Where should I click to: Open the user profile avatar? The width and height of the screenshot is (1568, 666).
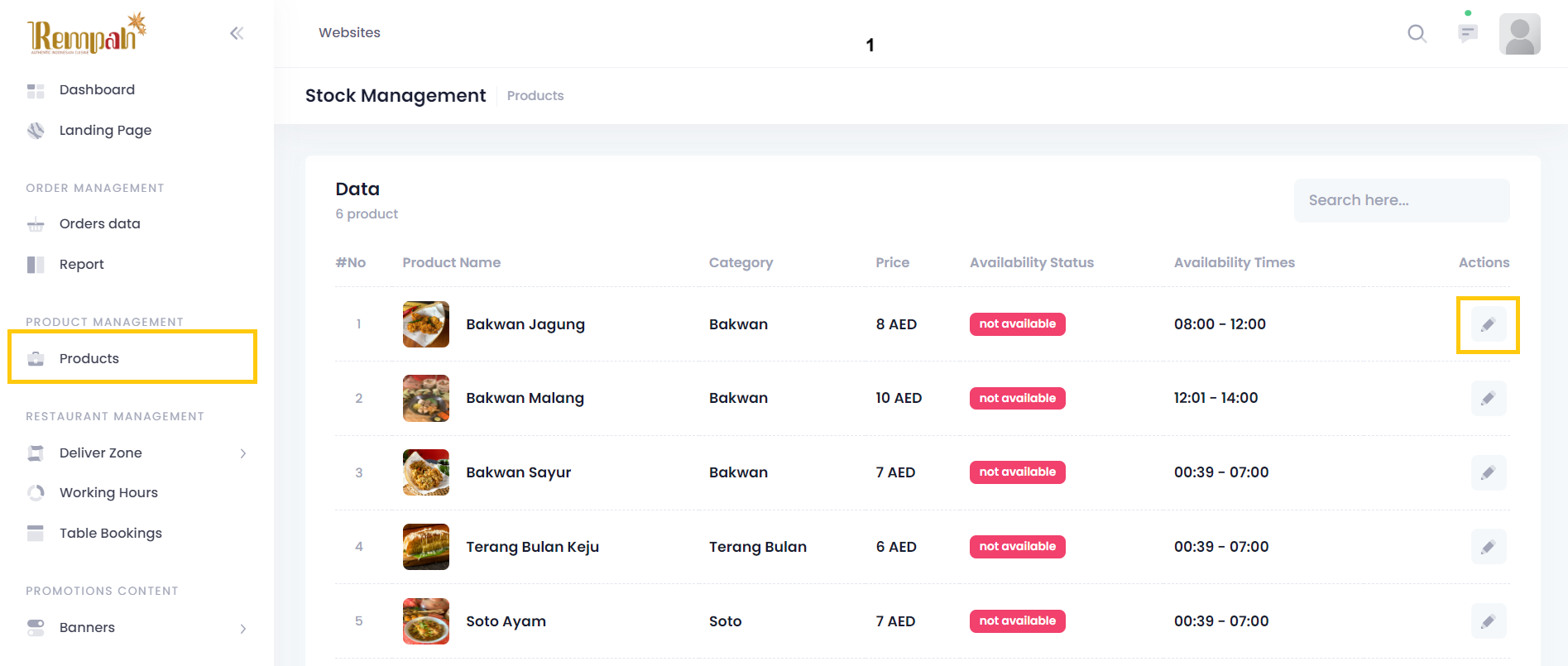(x=1519, y=34)
